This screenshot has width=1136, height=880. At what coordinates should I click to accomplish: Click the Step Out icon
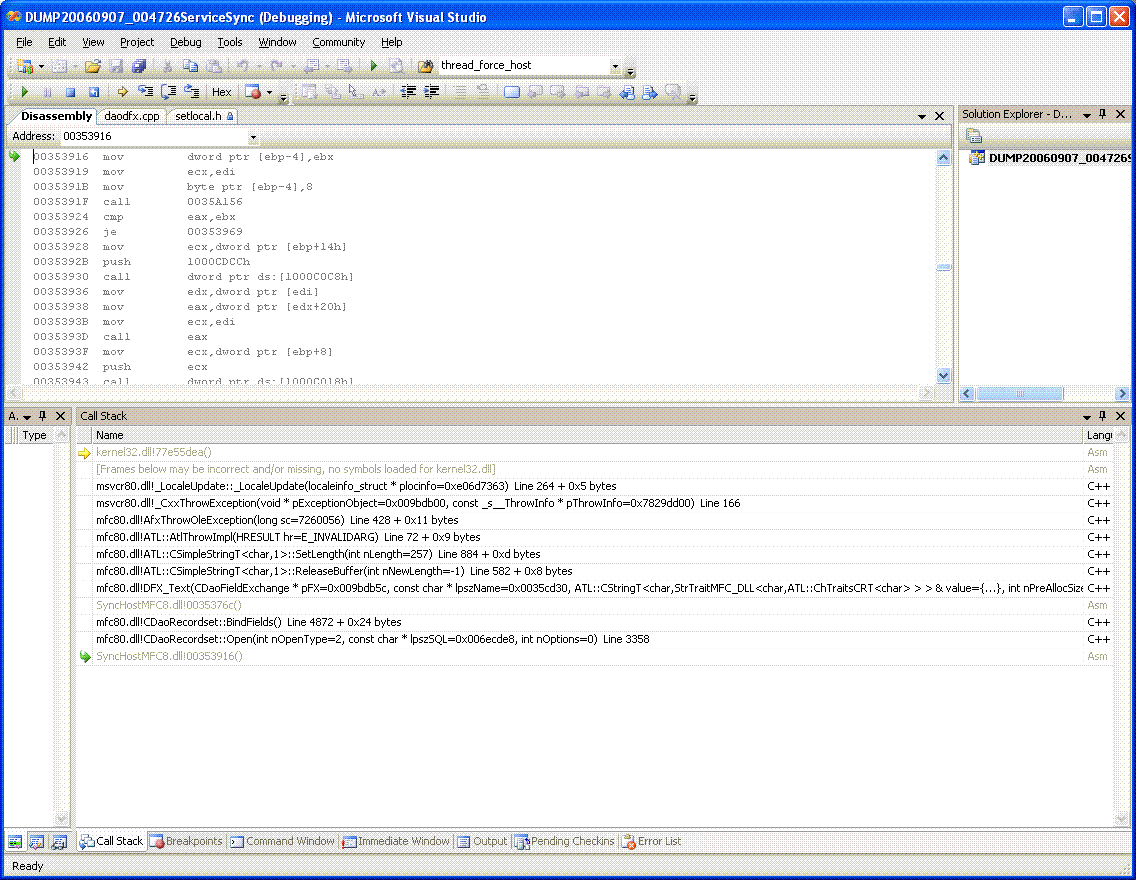pos(192,92)
